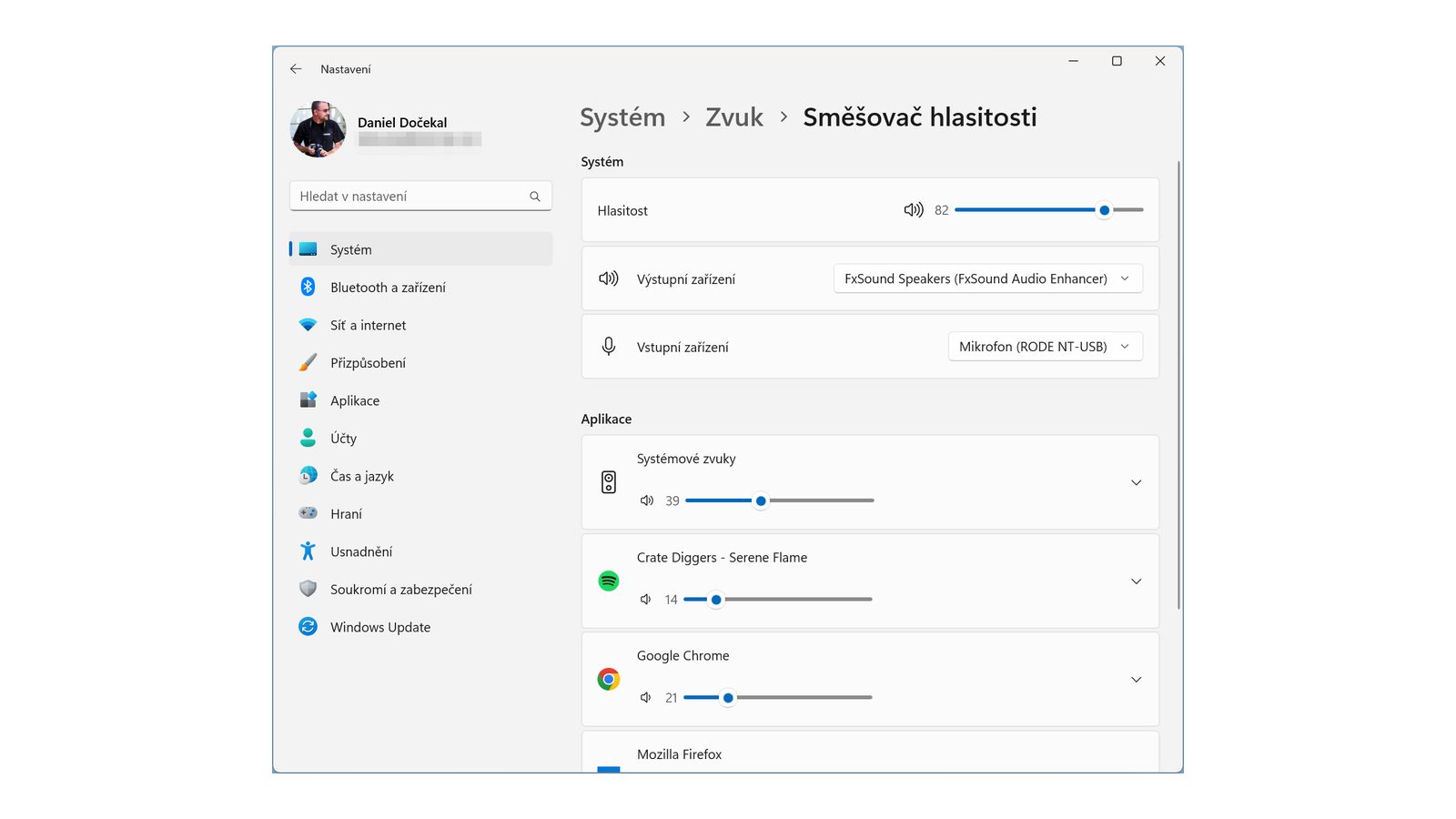Screen dimensions: 1456x819
Task: Click the Vstupní zařízení microphone icon
Action: [x=609, y=347]
